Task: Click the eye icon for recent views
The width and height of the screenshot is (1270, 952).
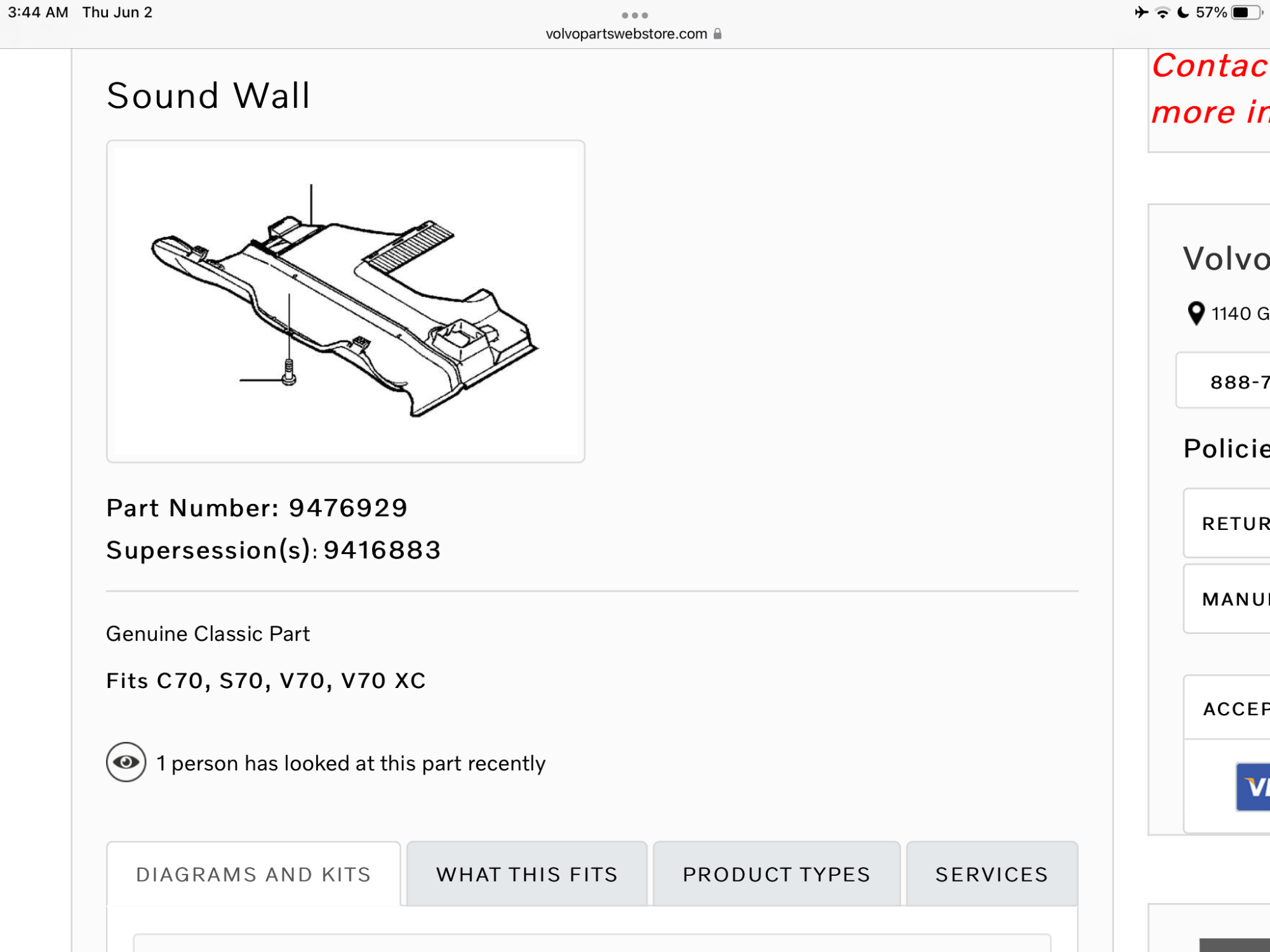Action: click(x=126, y=762)
